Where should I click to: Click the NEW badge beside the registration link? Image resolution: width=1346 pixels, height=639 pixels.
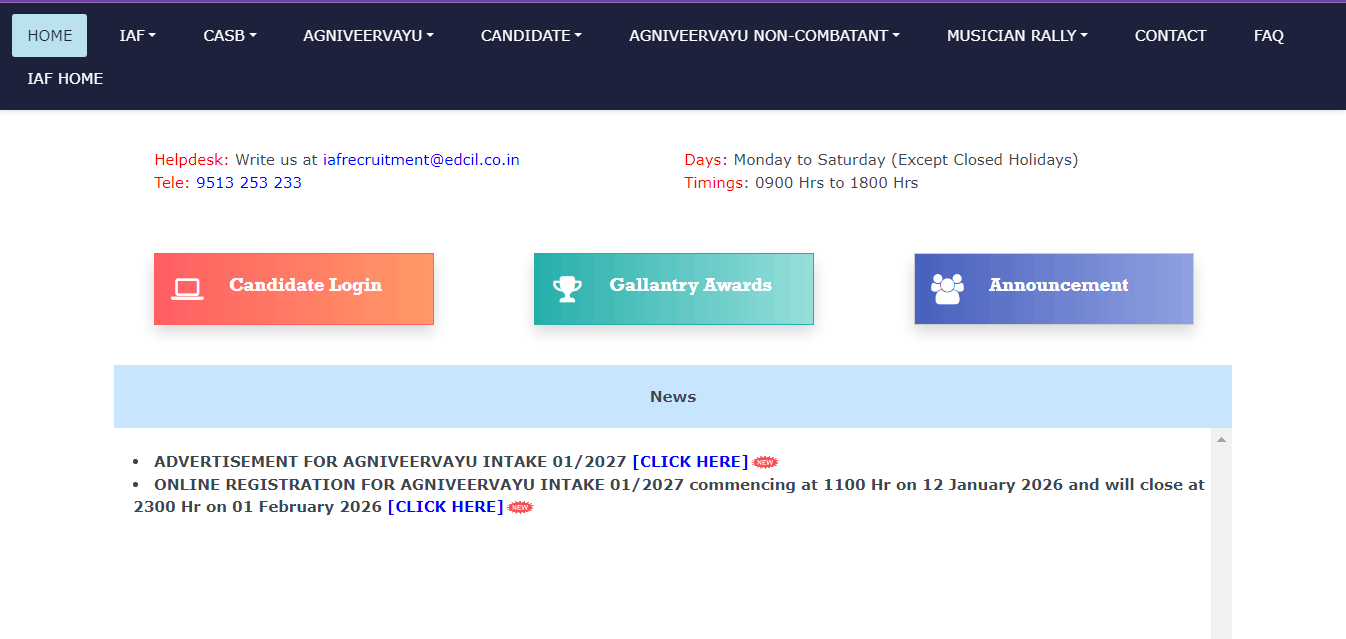tap(518, 507)
